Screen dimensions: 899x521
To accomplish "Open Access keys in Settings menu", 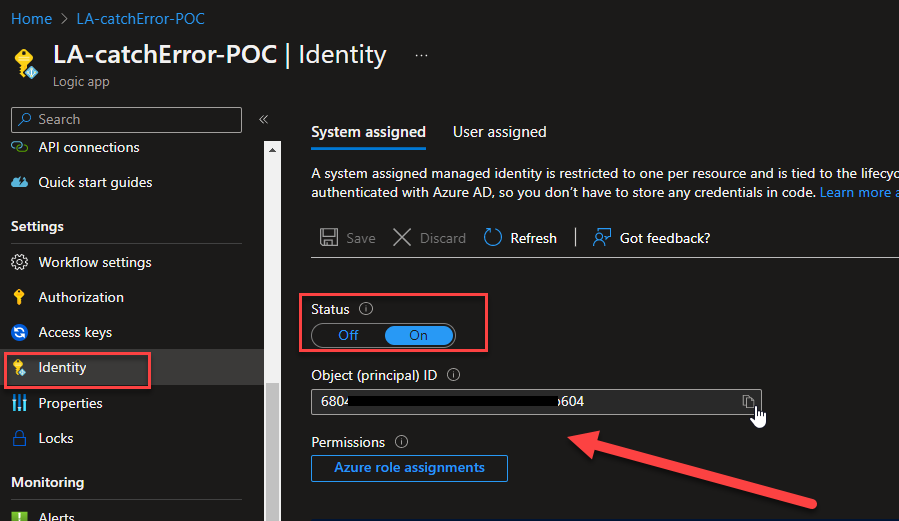I will tap(75, 332).
